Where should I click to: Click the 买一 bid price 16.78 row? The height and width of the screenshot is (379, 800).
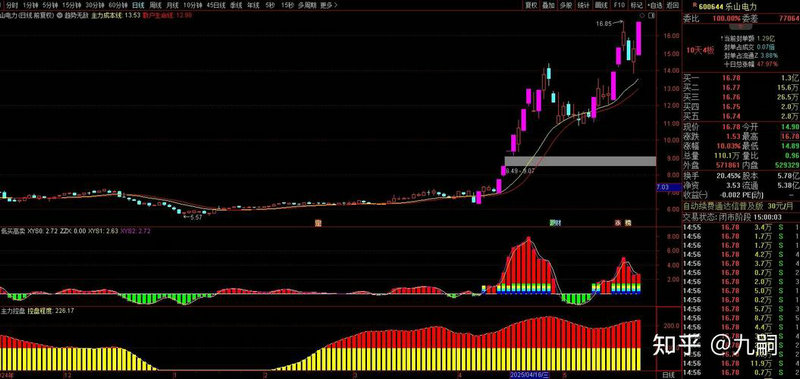[741, 78]
